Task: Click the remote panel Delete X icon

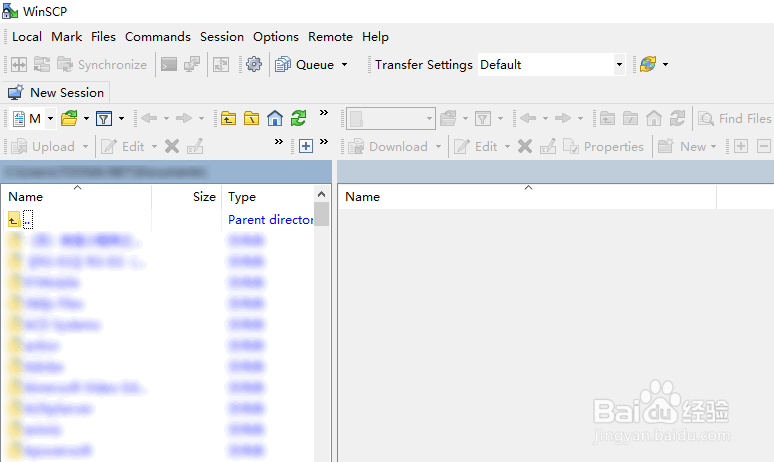Action: pyautogui.click(x=525, y=147)
